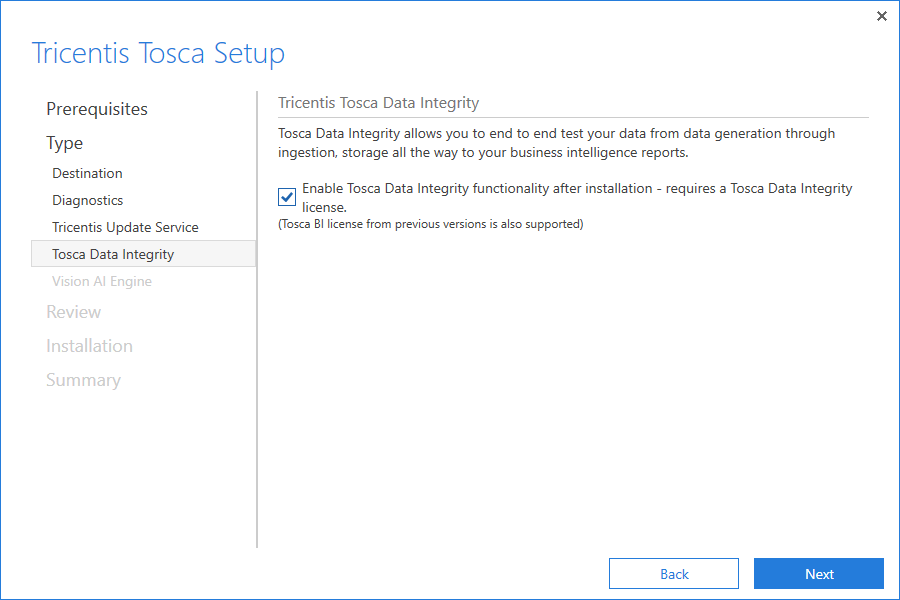The width and height of the screenshot is (900, 600).
Task: Select Tricentis Update Service in sidebar
Action: [126, 227]
